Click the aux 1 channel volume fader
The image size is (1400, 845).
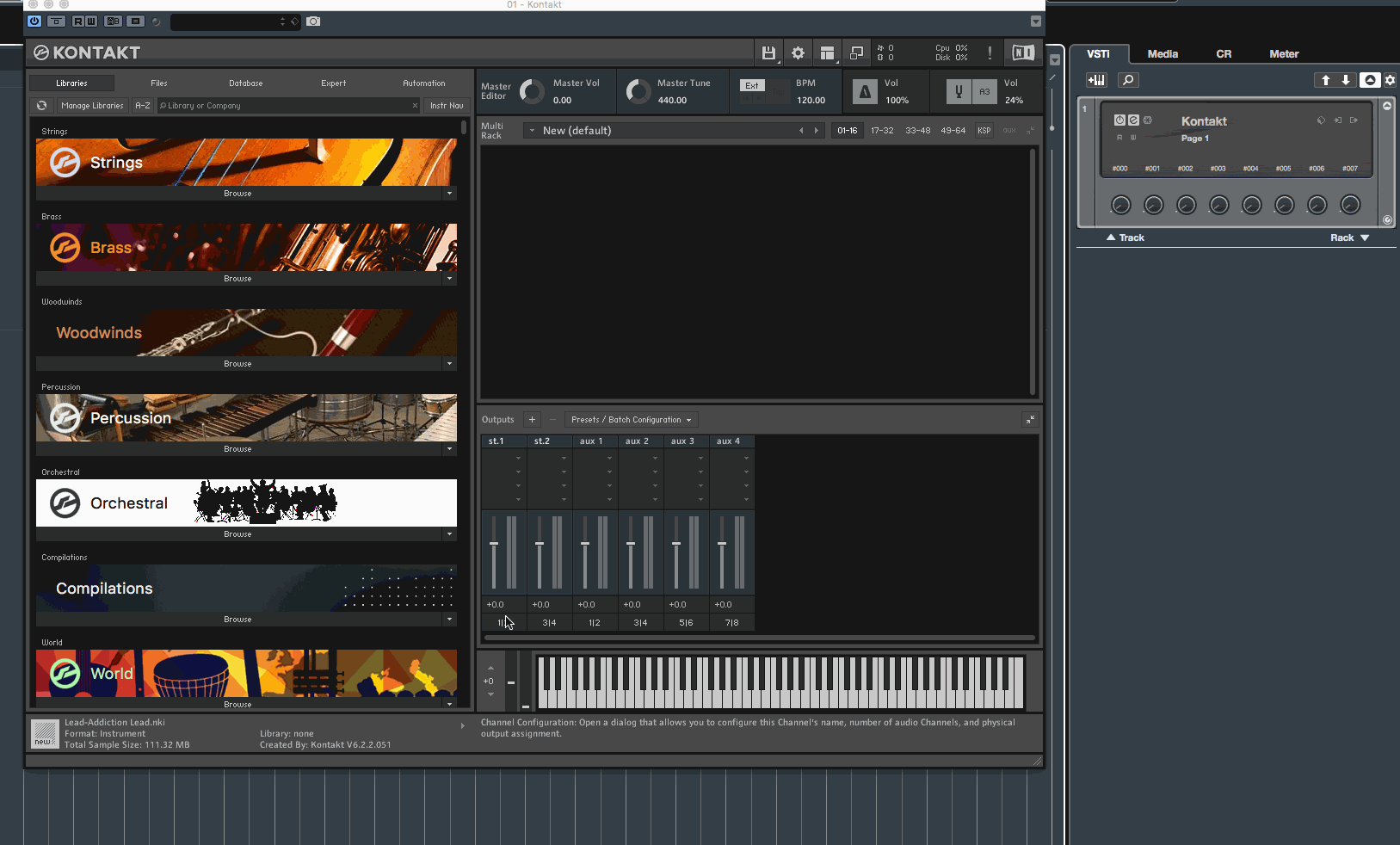pos(585,544)
